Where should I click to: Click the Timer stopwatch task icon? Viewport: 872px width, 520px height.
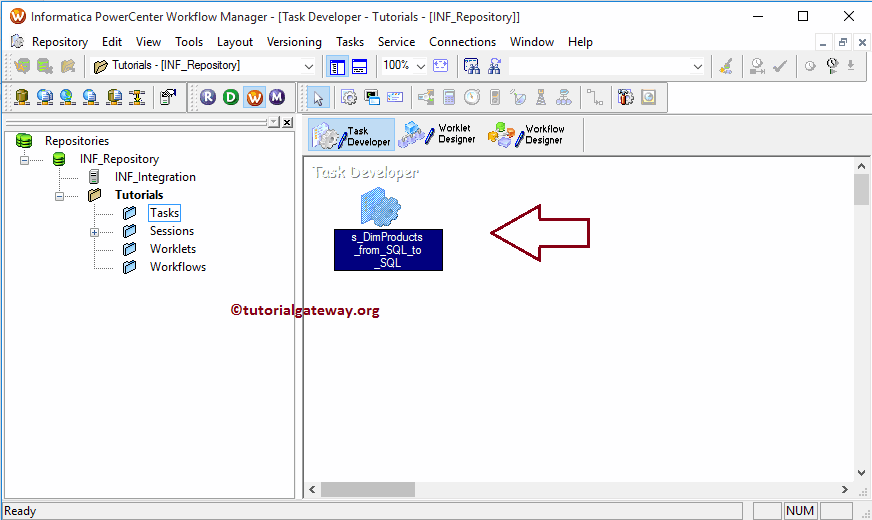[x=472, y=98]
